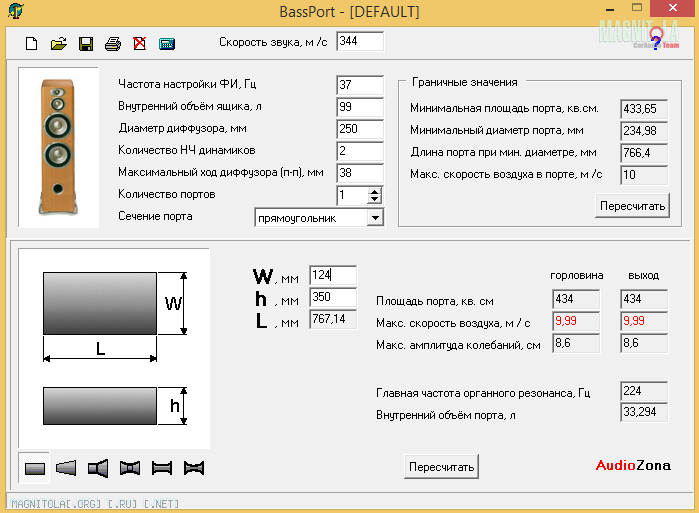Increase Количество портов with up arrow

(x=375, y=191)
